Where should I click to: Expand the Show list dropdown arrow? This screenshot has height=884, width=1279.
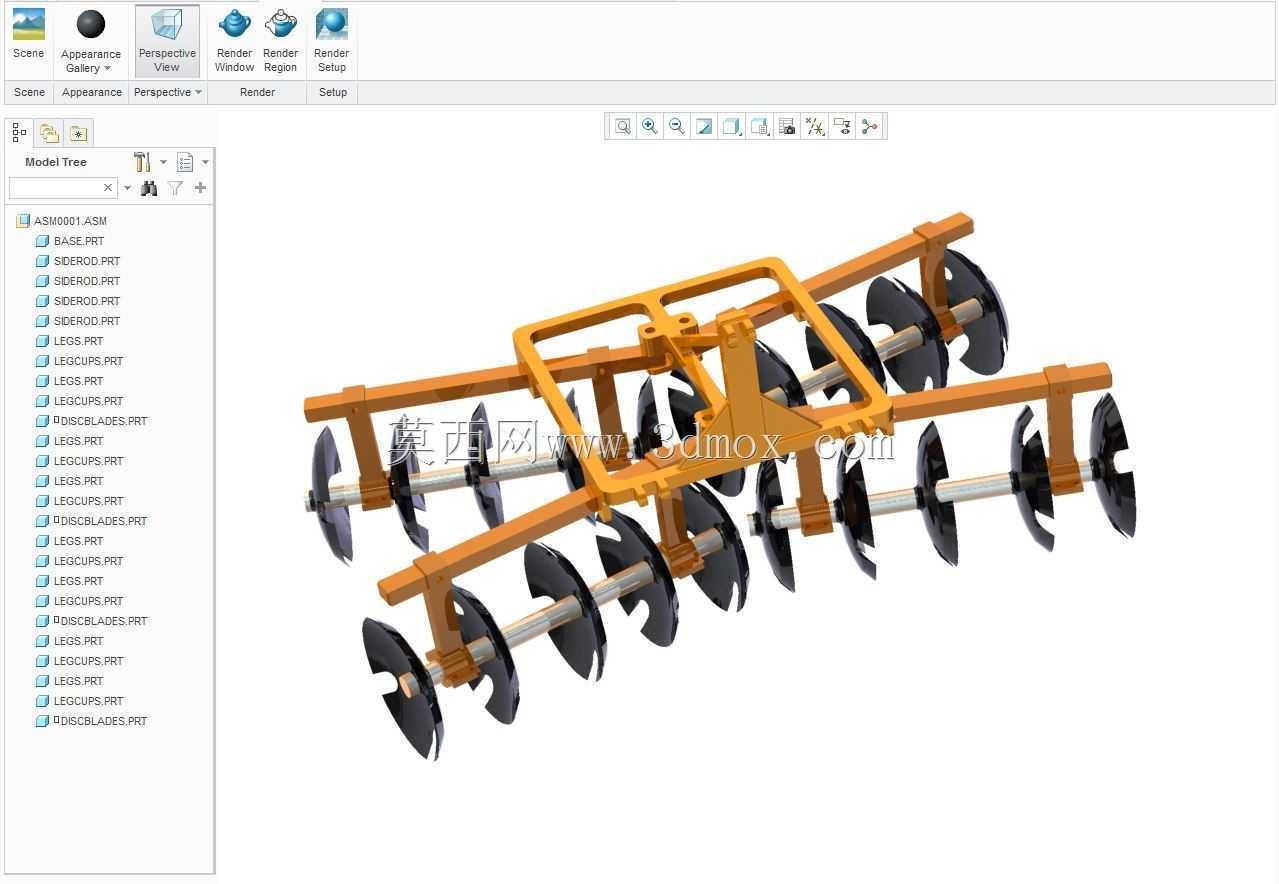pos(205,162)
